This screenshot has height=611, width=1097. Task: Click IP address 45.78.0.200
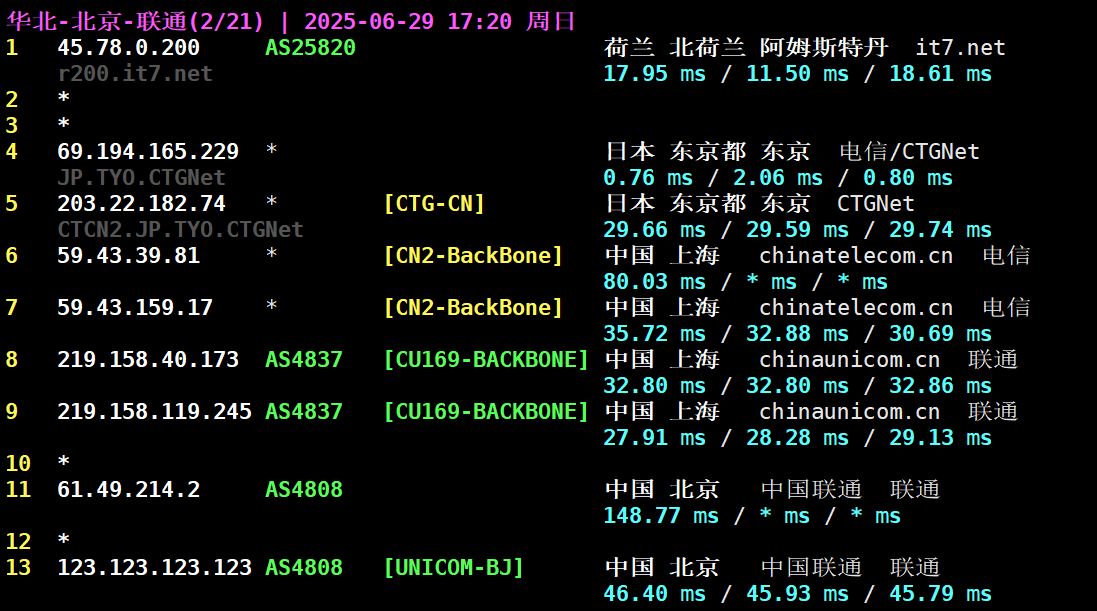click(129, 48)
